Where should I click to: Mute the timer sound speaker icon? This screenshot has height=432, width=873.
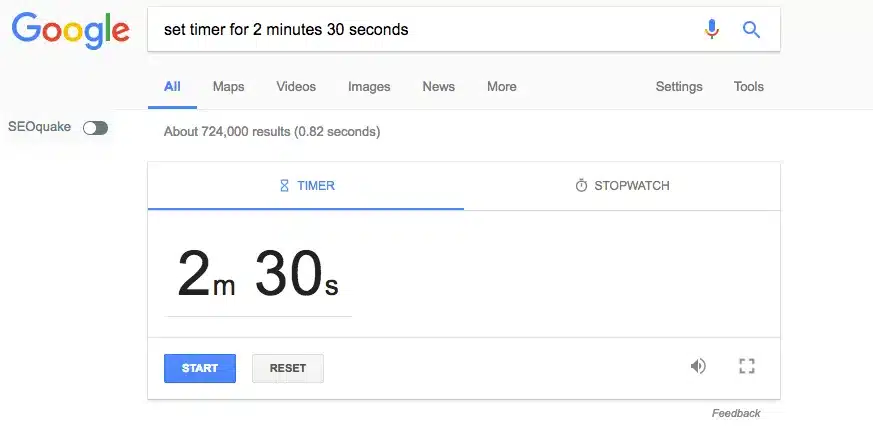[697, 366]
